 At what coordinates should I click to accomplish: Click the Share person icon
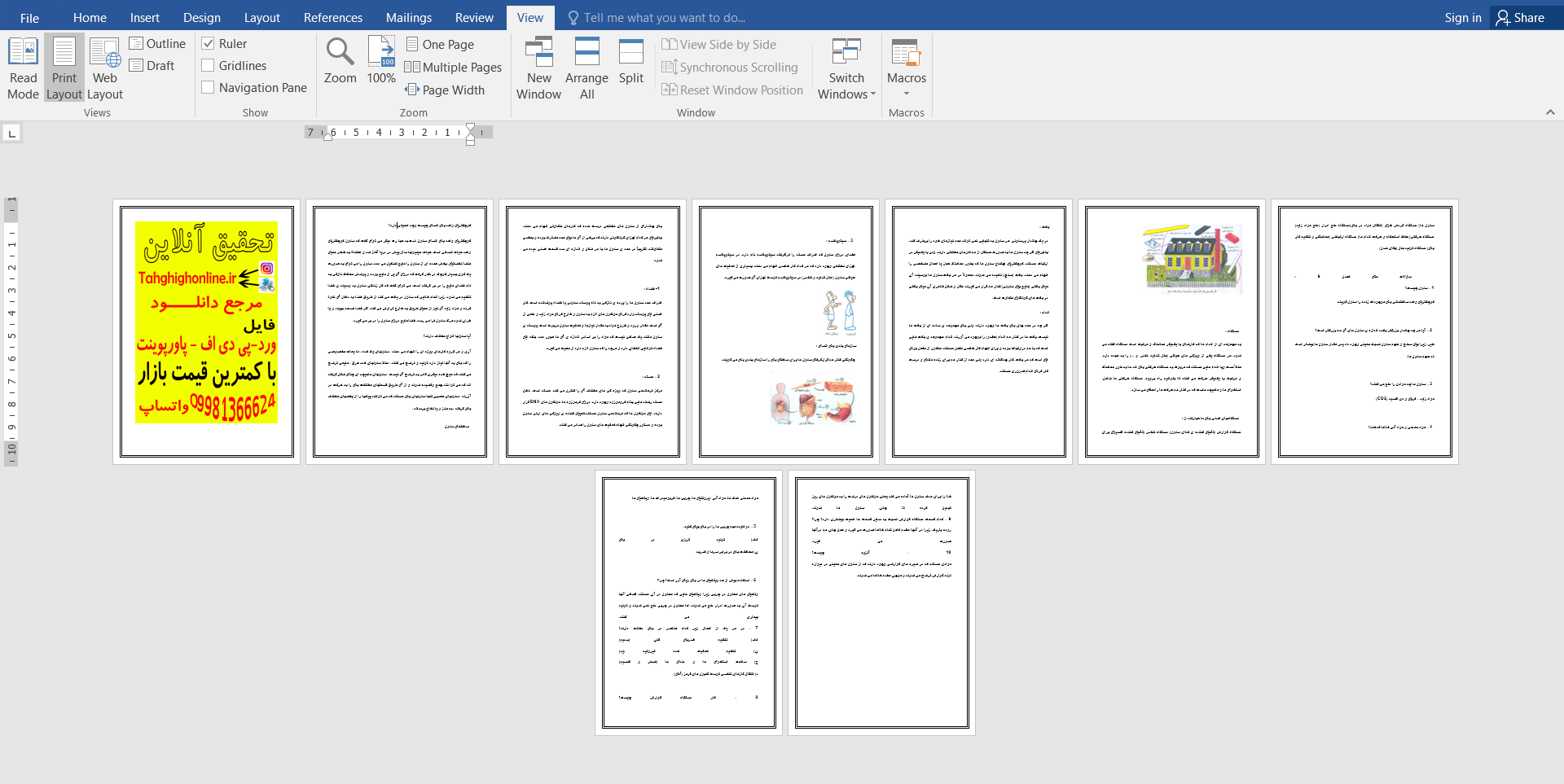click(1503, 17)
